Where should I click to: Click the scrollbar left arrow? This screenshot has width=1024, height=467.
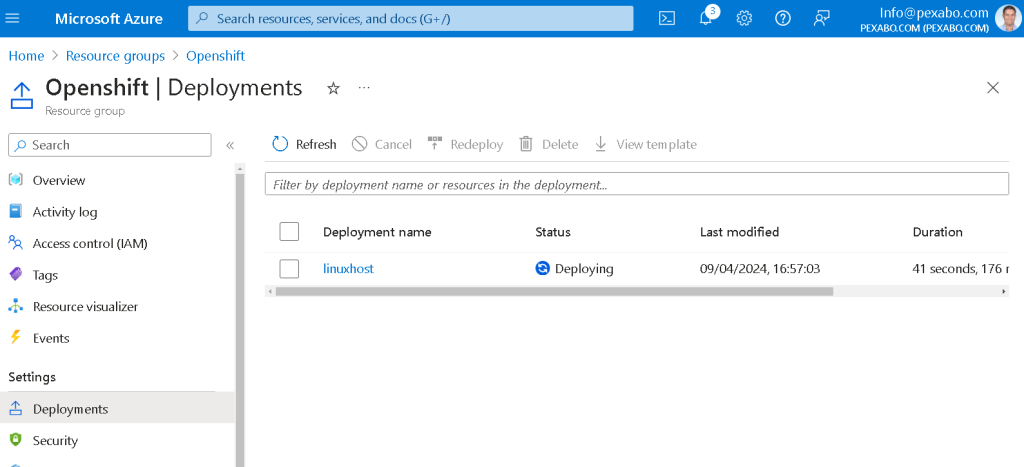point(269,291)
